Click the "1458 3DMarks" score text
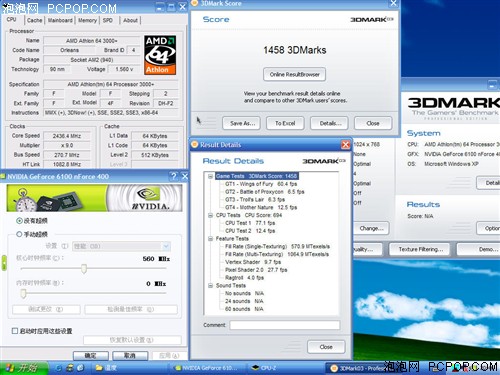Viewport: 500px width, 375px height. point(295,50)
